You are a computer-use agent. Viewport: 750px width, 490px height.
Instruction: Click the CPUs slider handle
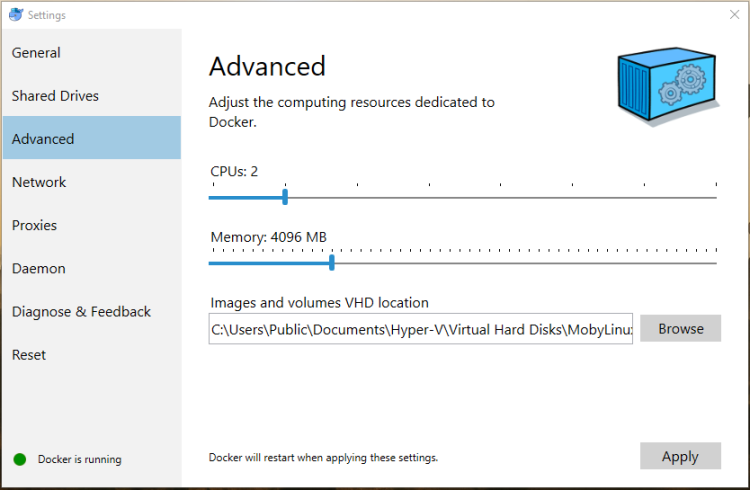point(285,197)
